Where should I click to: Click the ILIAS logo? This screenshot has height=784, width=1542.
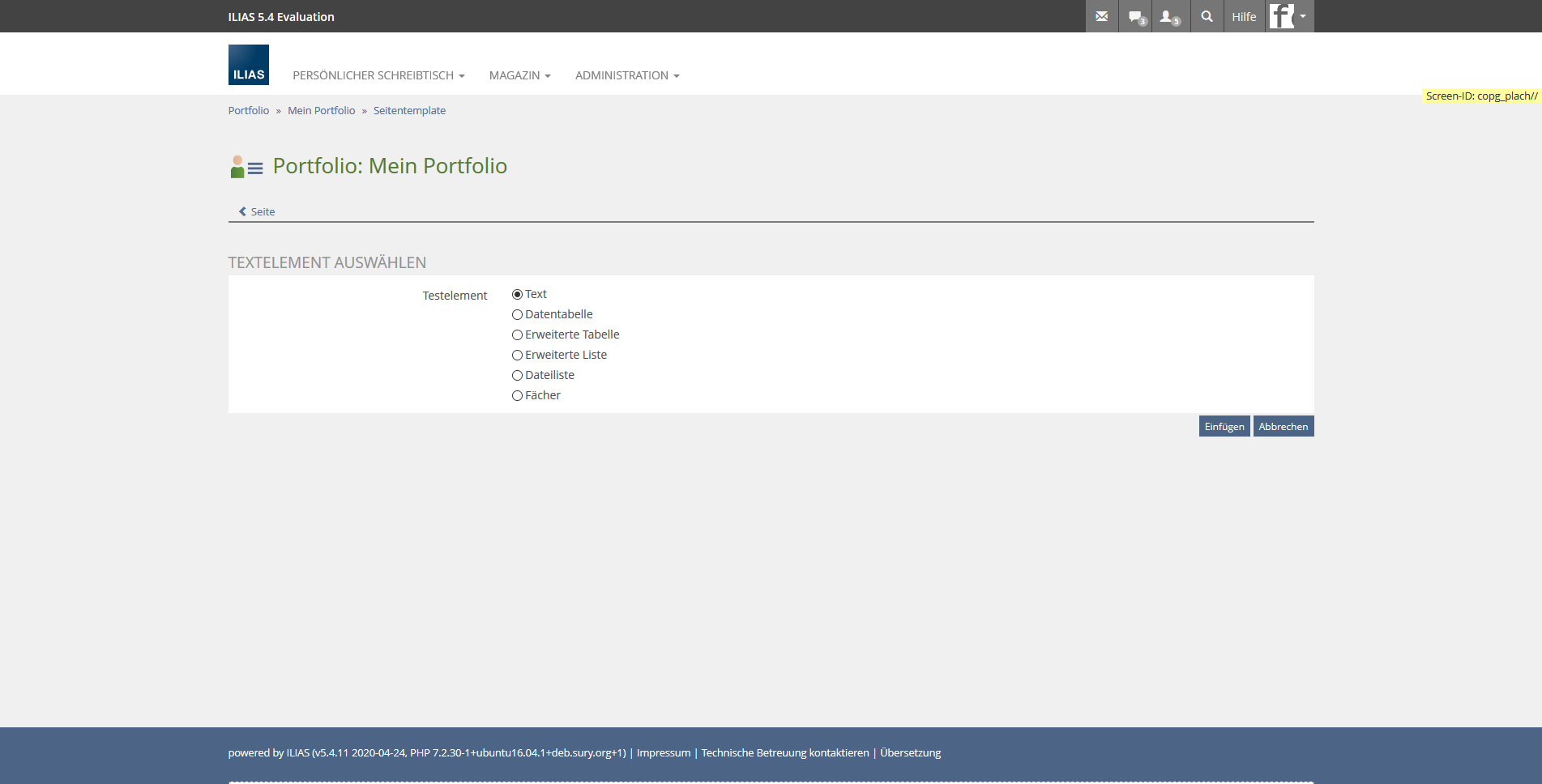[x=248, y=65]
